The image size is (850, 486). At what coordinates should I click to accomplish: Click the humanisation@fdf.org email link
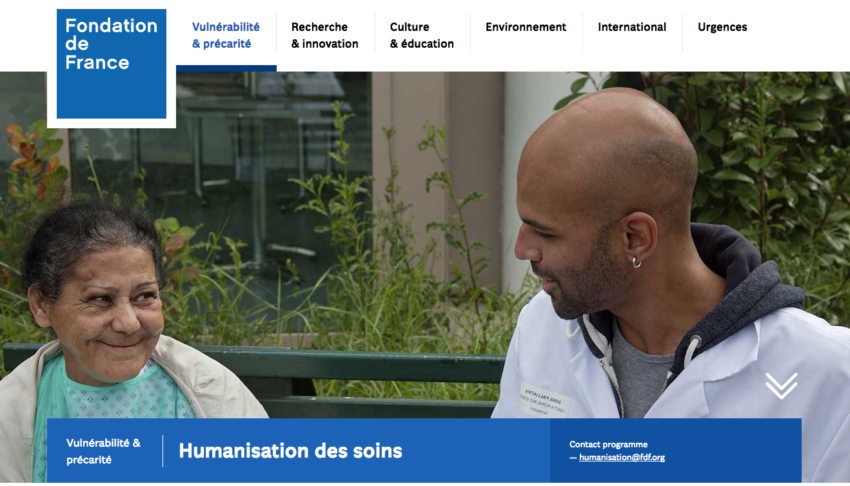(x=622, y=457)
